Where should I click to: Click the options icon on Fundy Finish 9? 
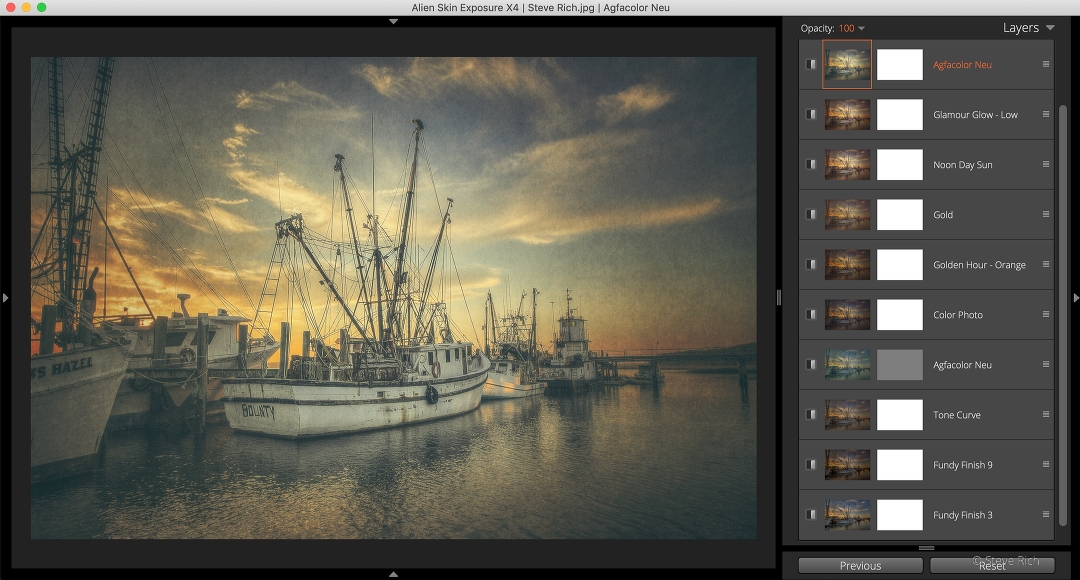point(1046,464)
